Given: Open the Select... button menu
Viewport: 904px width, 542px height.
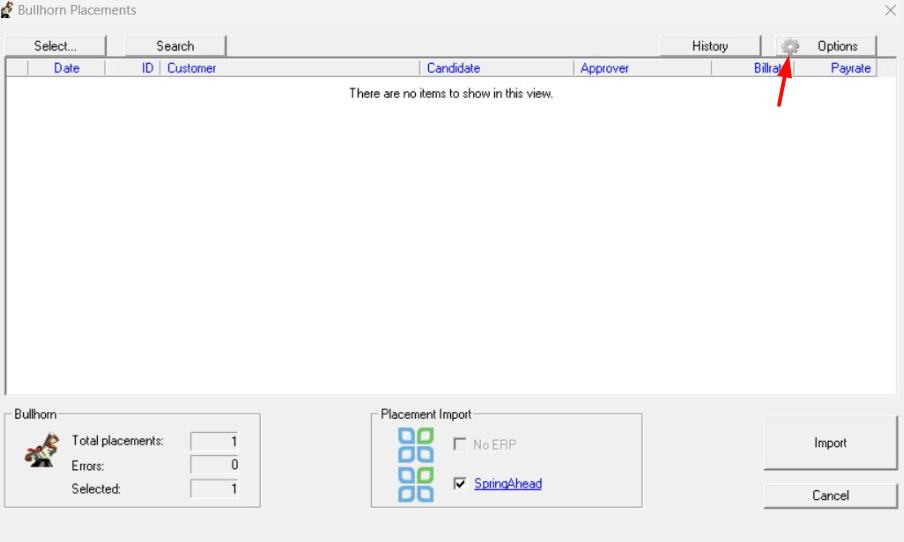Looking at the screenshot, I should click(55, 46).
